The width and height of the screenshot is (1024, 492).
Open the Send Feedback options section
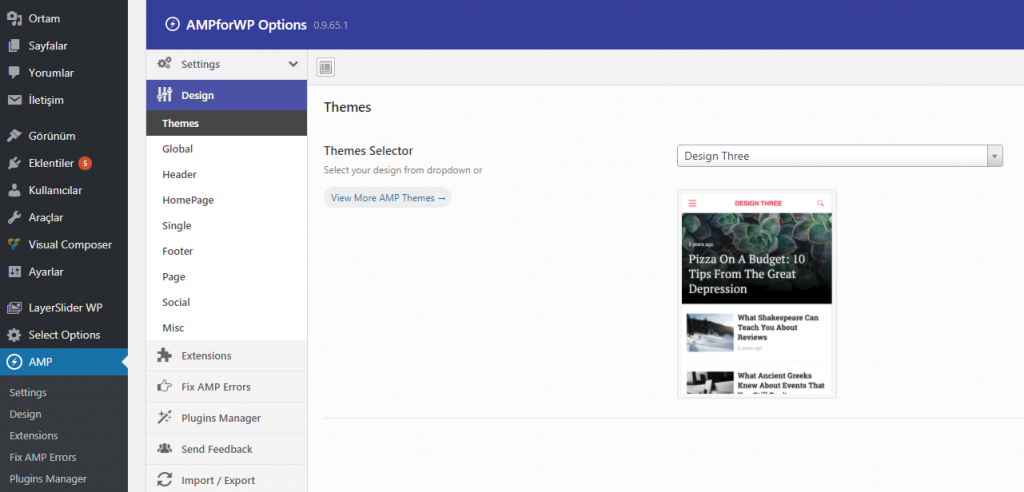pyautogui.click(x=227, y=449)
